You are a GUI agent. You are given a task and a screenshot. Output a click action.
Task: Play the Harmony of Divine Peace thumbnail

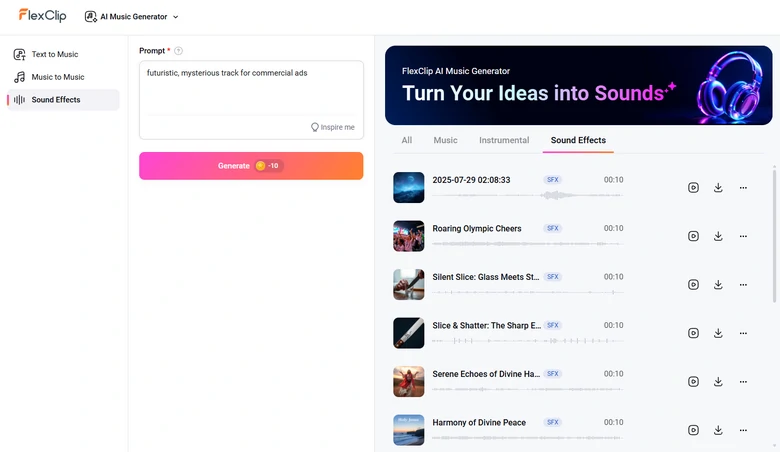408,430
